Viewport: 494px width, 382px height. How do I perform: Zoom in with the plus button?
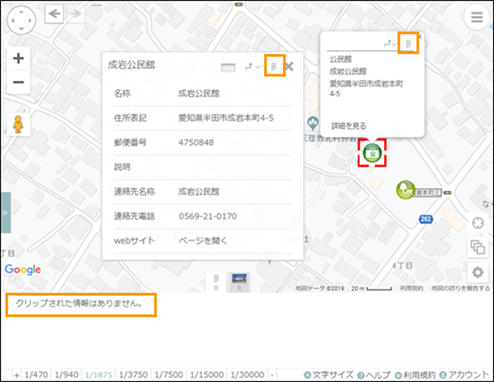(x=18, y=58)
